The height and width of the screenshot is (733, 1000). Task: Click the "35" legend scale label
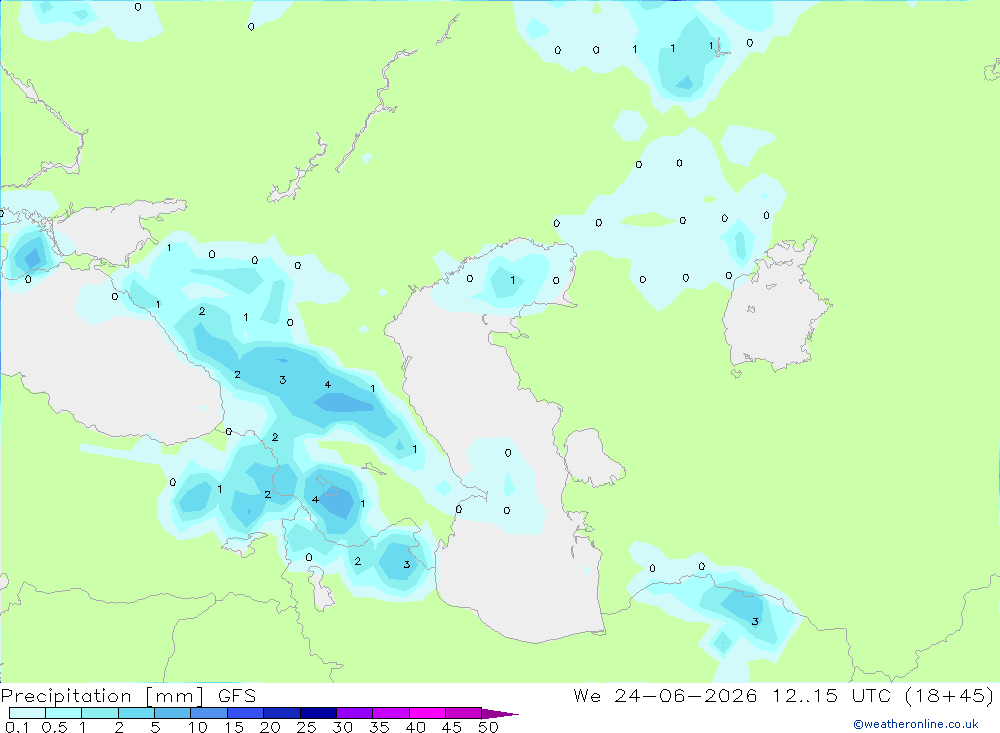click(x=379, y=727)
